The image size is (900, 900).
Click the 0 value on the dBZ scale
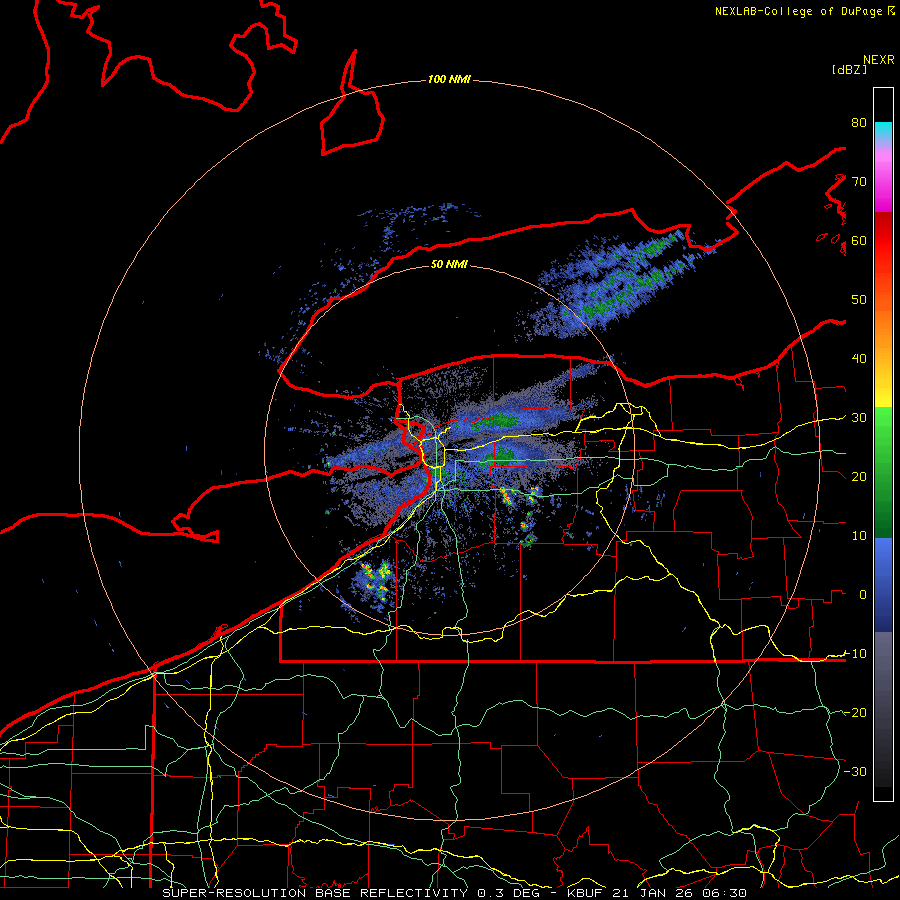pyautogui.click(x=862, y=595)
